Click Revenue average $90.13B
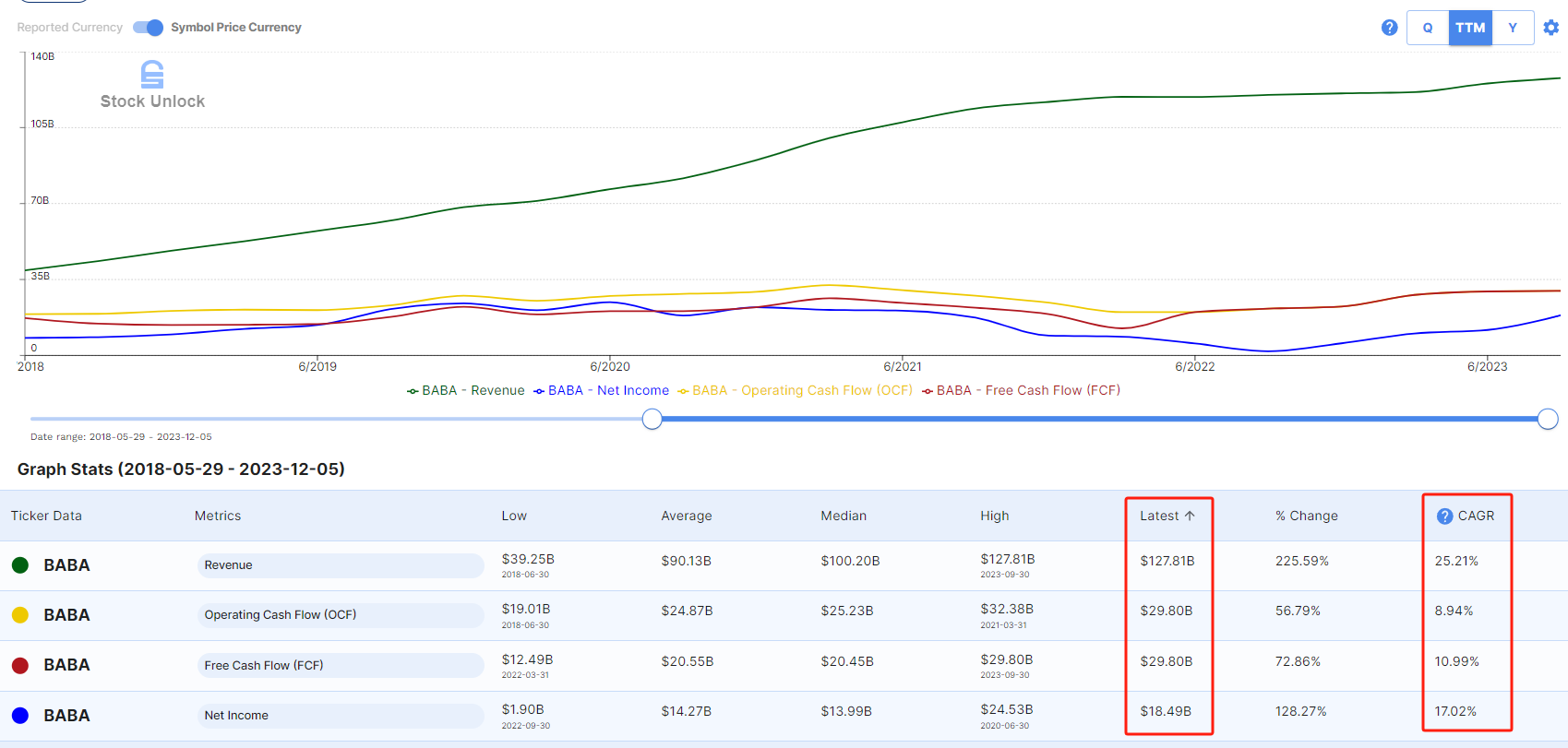The height and width of the screenshot is (748, 1568). coord(687,561)
